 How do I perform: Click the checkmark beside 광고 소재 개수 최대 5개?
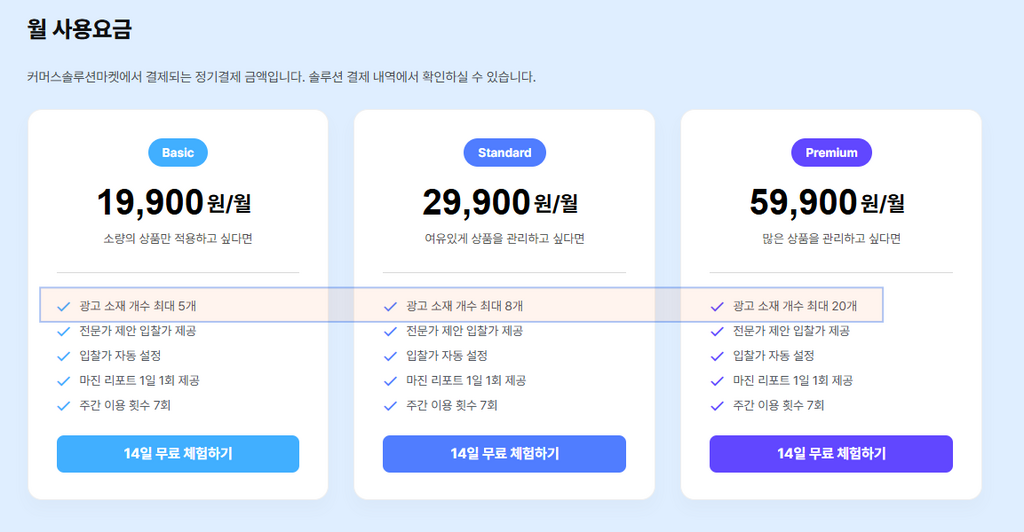click(x=63, y=307)
